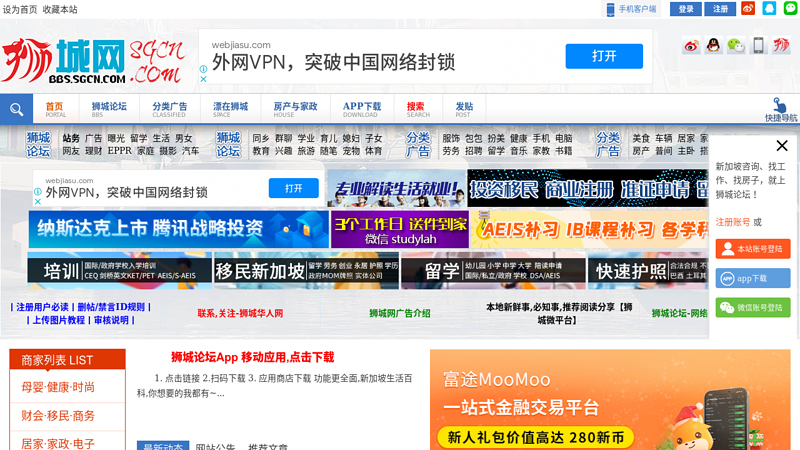Close the login popup panel

click(x=782, y=145)
